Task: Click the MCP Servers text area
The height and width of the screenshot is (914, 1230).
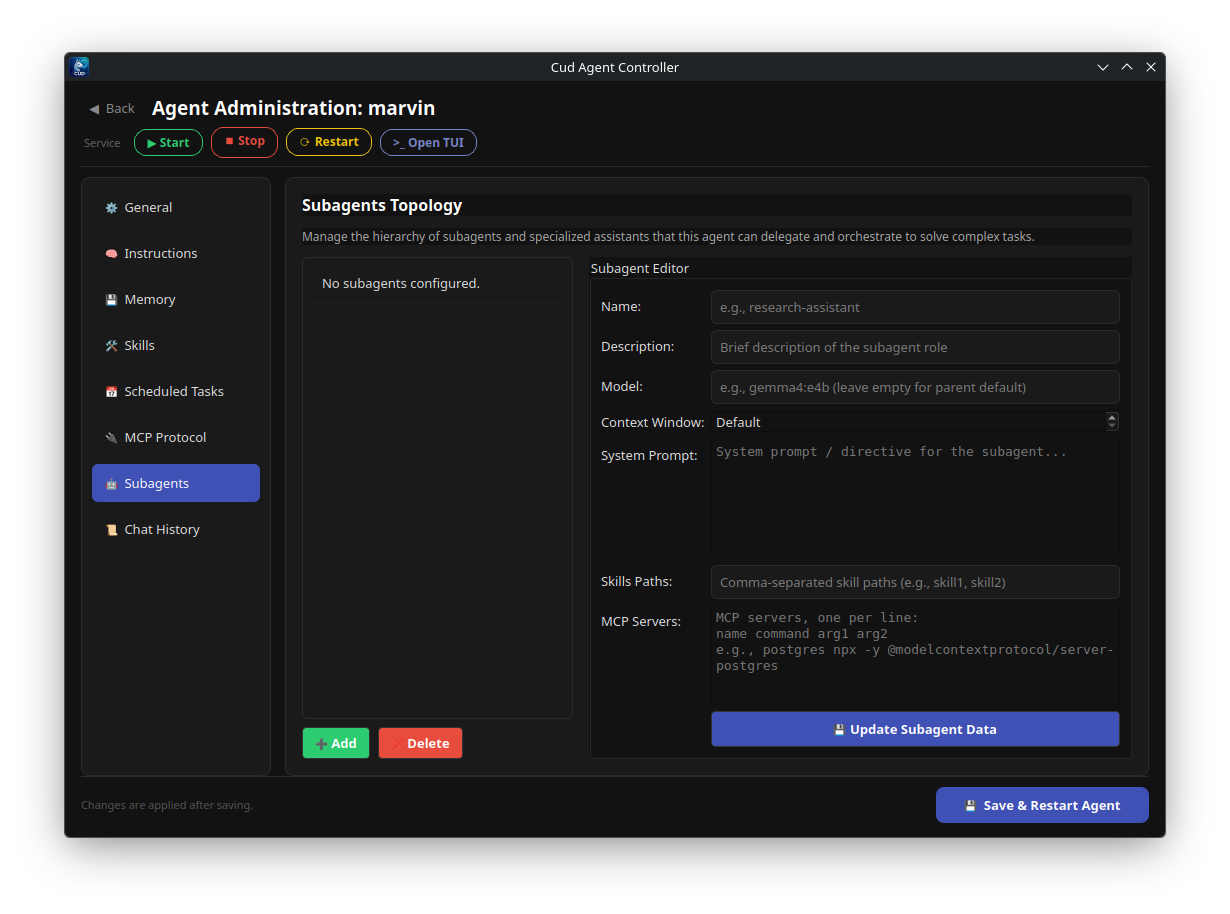Action: click(915, 655)
